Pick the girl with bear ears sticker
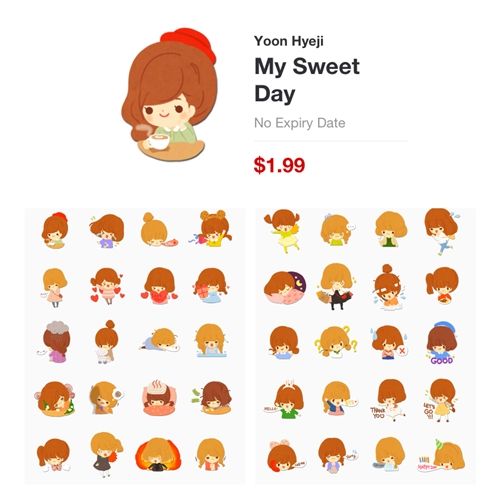This screenshot has width=500, height=500. (213, 229)
